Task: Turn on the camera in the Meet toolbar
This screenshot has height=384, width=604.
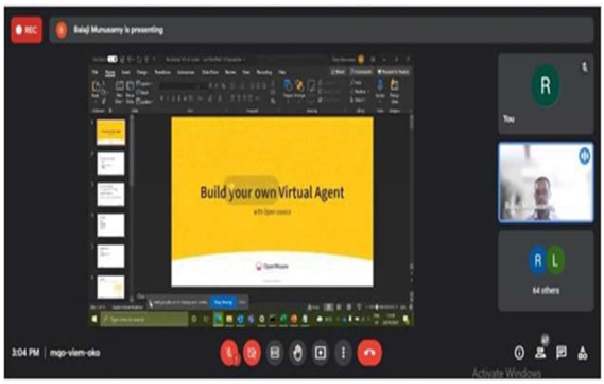Action: (252, 352)
